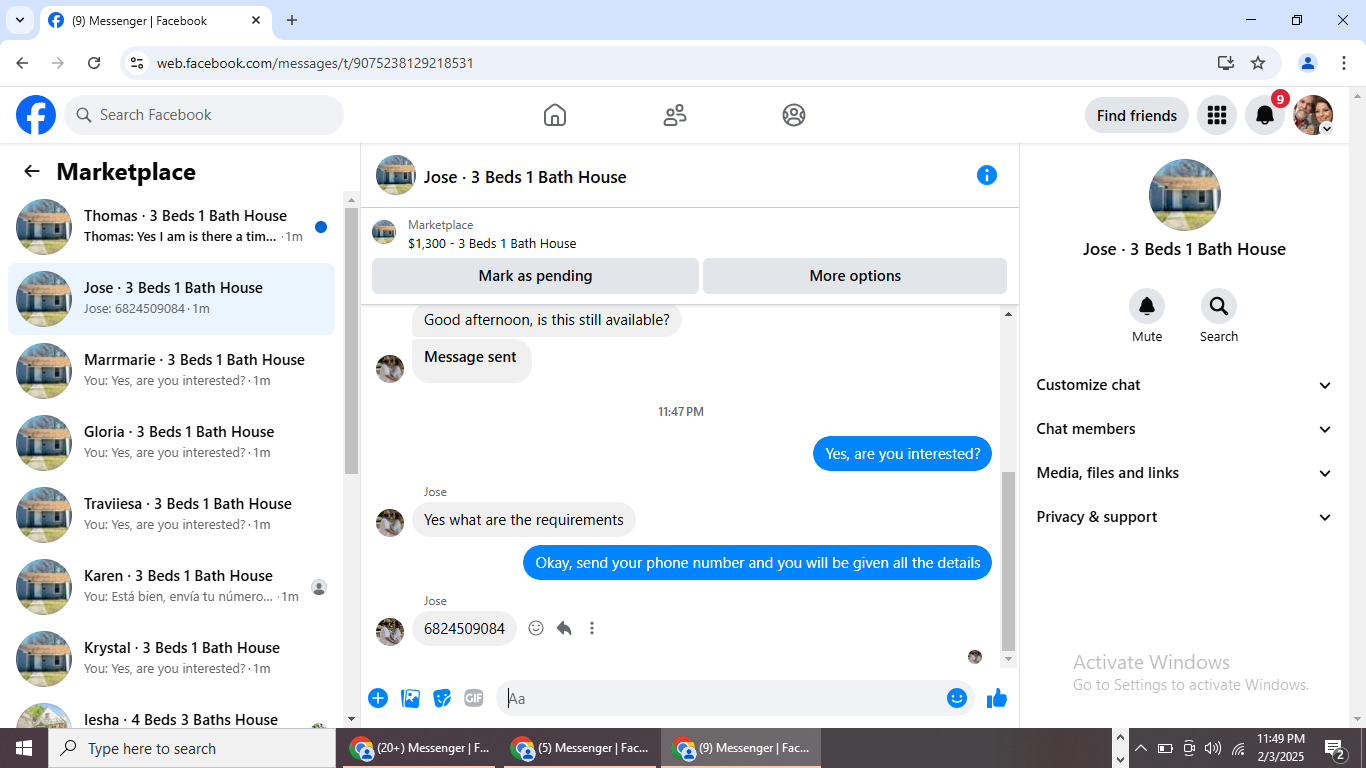Image resolution: width=1366 pixels, height=768 pixels.
Task: Open Karen 3 Beds 1 Bath House chat
Action: (x=172, y=587)
